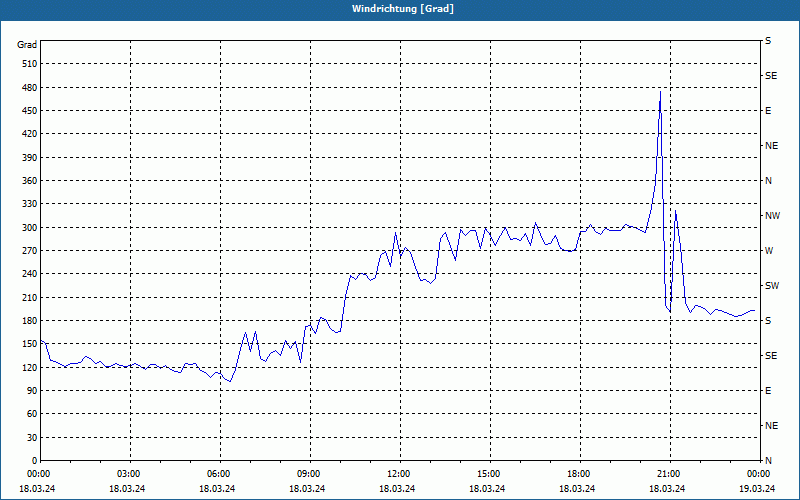Click the 180 y-axis value
Screen dimensions: 800x500
[30, 320]
